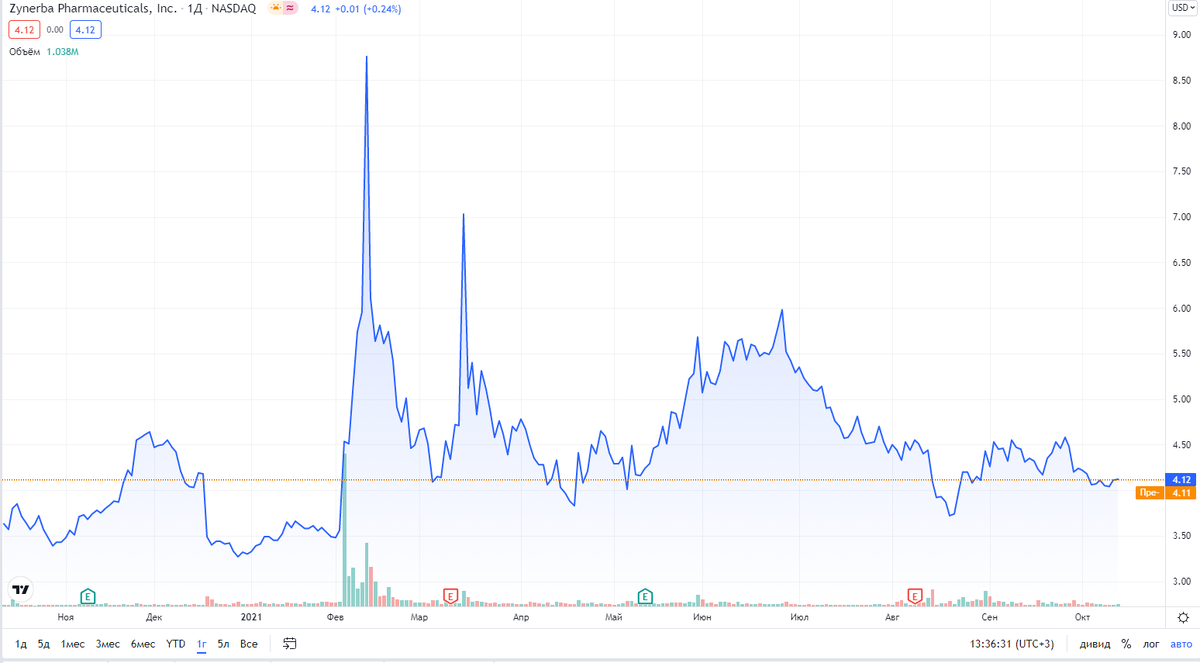Select the Все time range

point(249,644)
